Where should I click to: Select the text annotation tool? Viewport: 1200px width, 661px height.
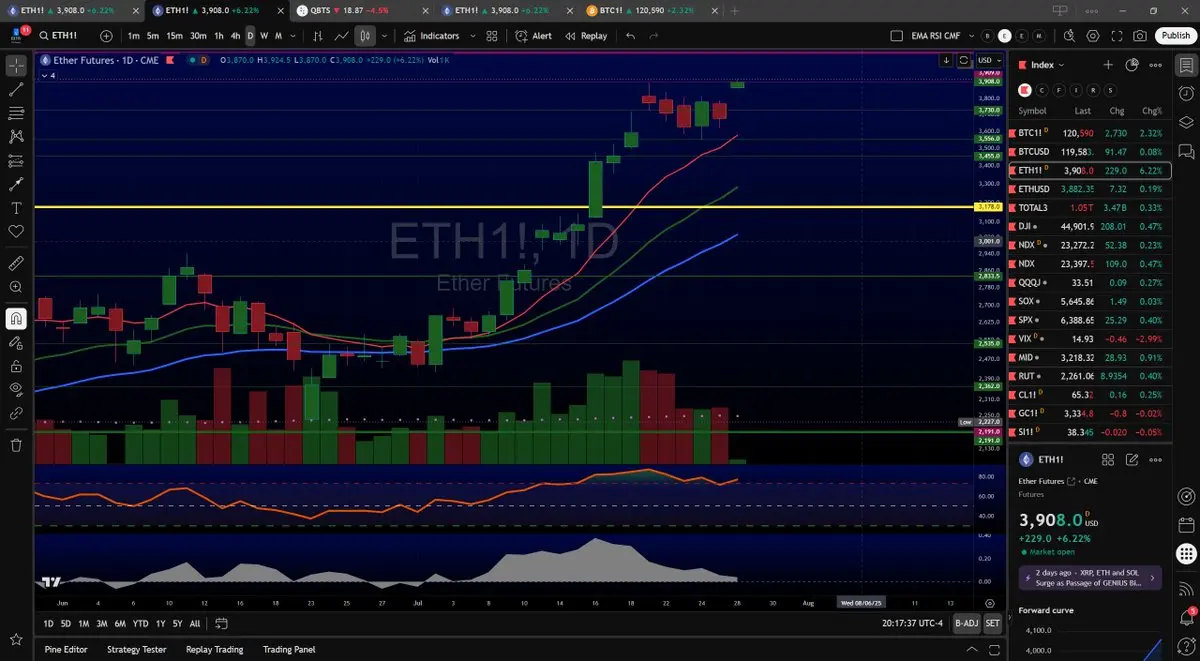click(16, 208)
